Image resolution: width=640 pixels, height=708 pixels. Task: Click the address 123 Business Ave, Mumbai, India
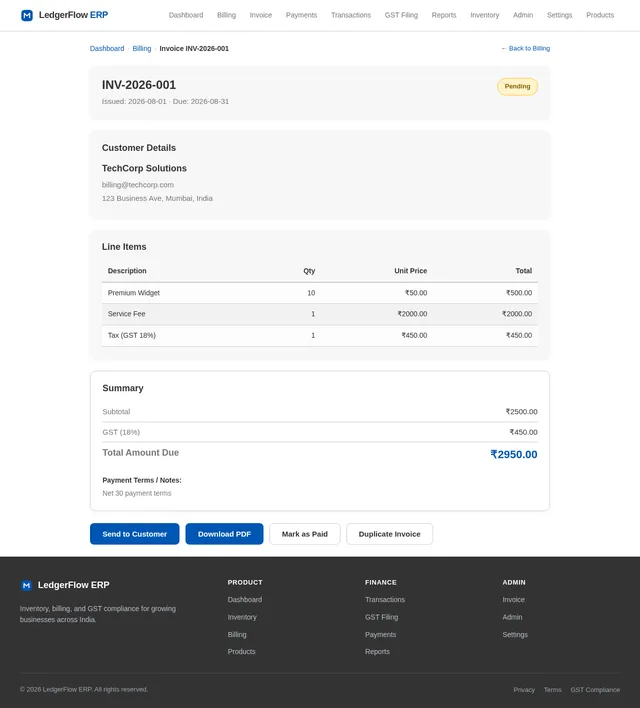click(157, 199)
